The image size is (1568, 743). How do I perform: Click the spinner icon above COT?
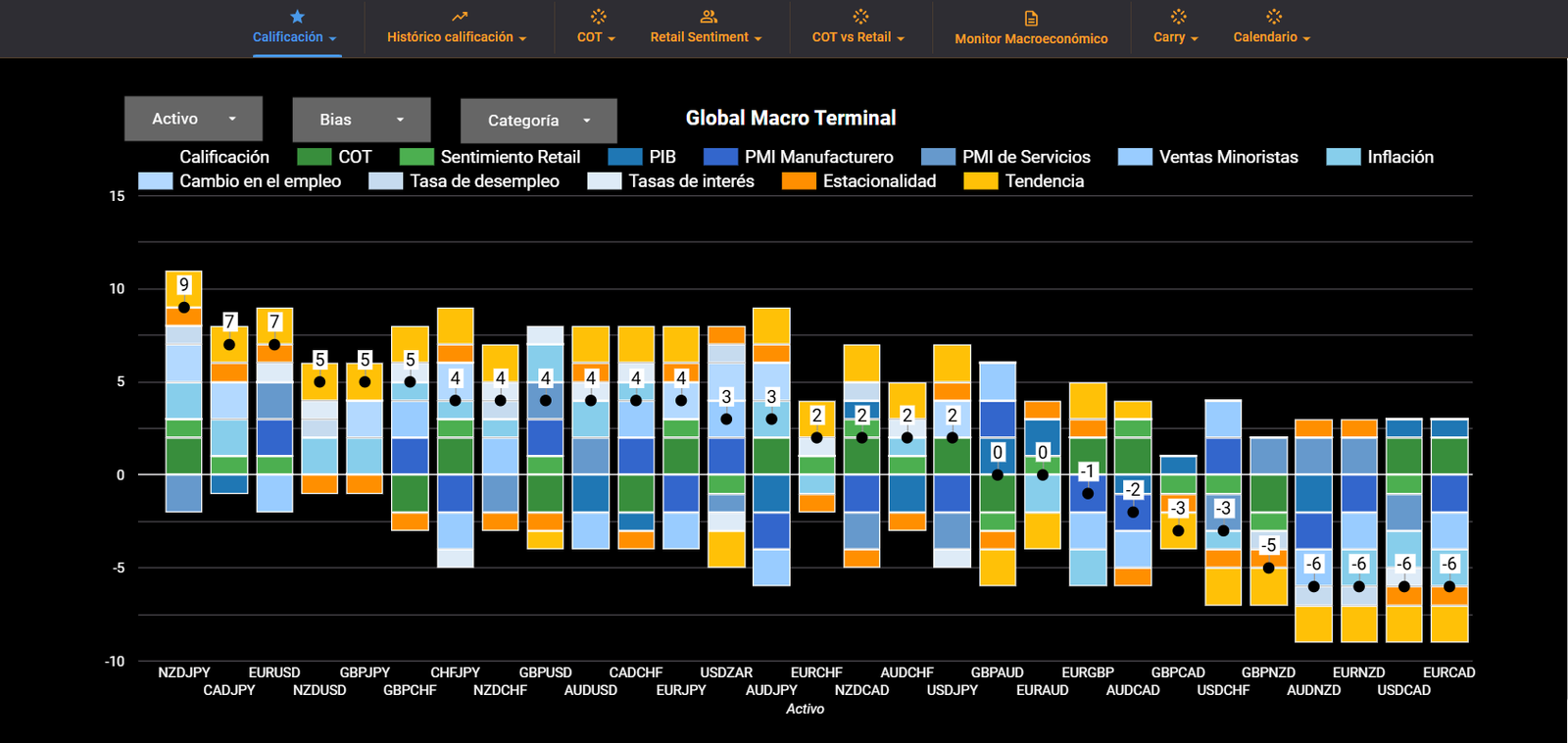pyautogui.click(x=598, y=17)
